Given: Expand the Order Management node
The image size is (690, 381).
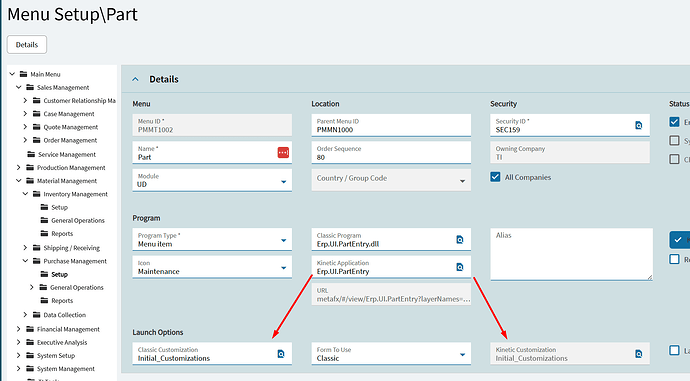Looking at the screenshot, I should click(x=25, y=140).
